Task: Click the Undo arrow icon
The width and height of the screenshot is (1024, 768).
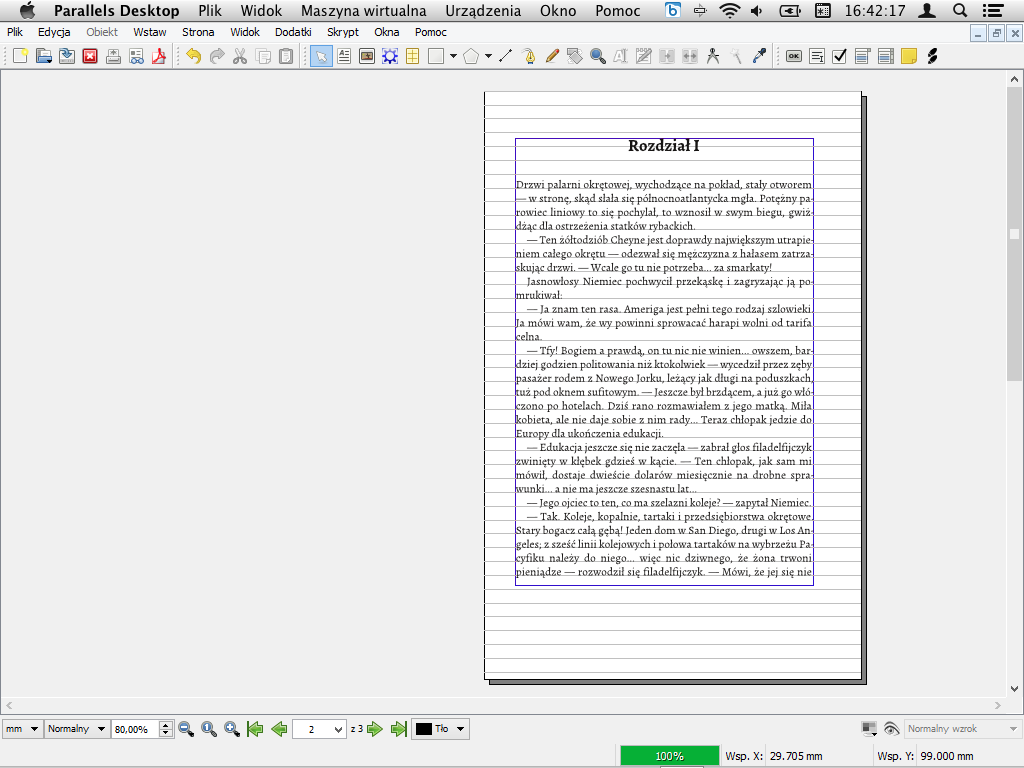Action: click(x=193, y=56)
